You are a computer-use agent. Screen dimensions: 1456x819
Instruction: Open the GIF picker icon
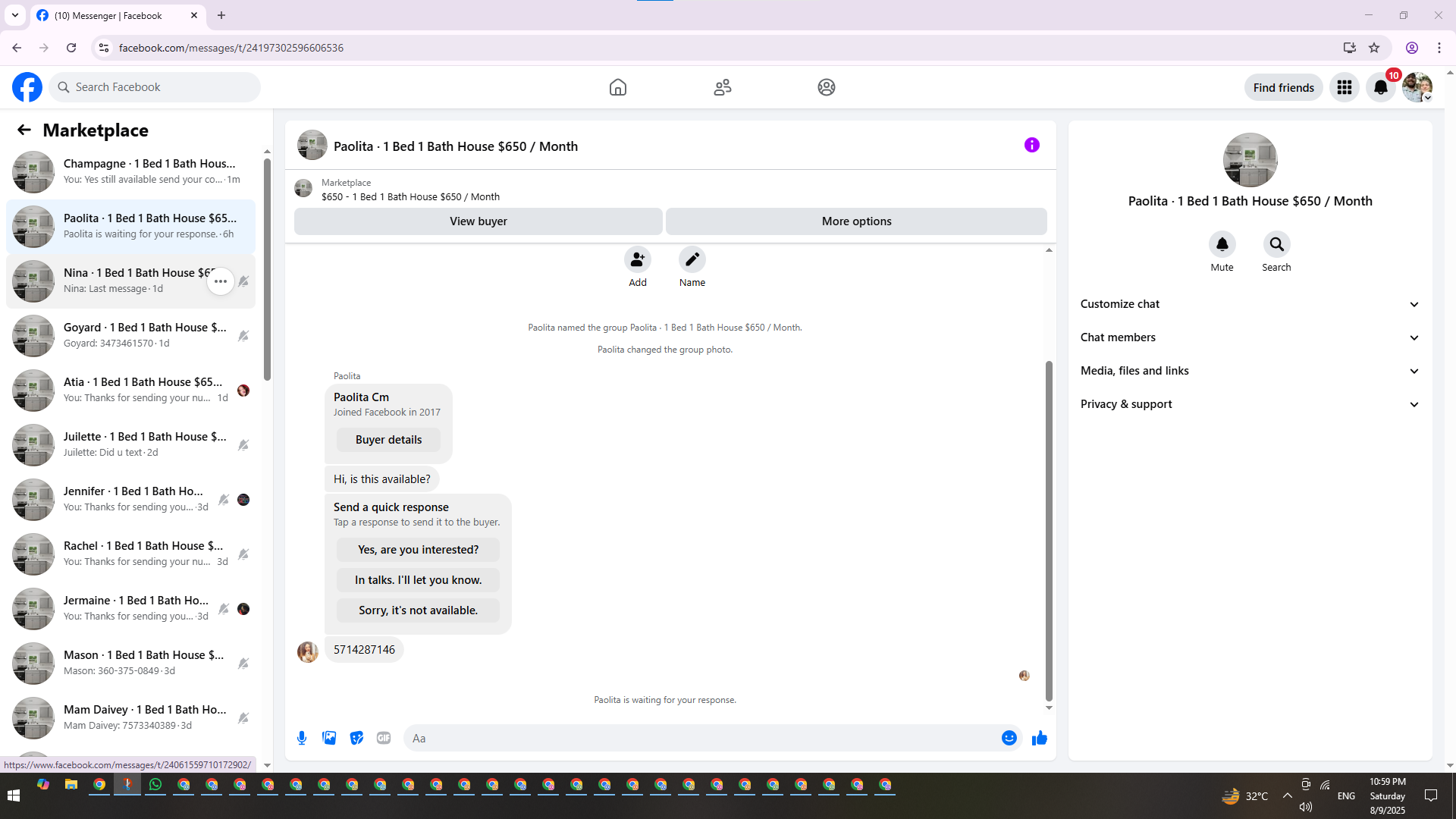click(384, 738)
